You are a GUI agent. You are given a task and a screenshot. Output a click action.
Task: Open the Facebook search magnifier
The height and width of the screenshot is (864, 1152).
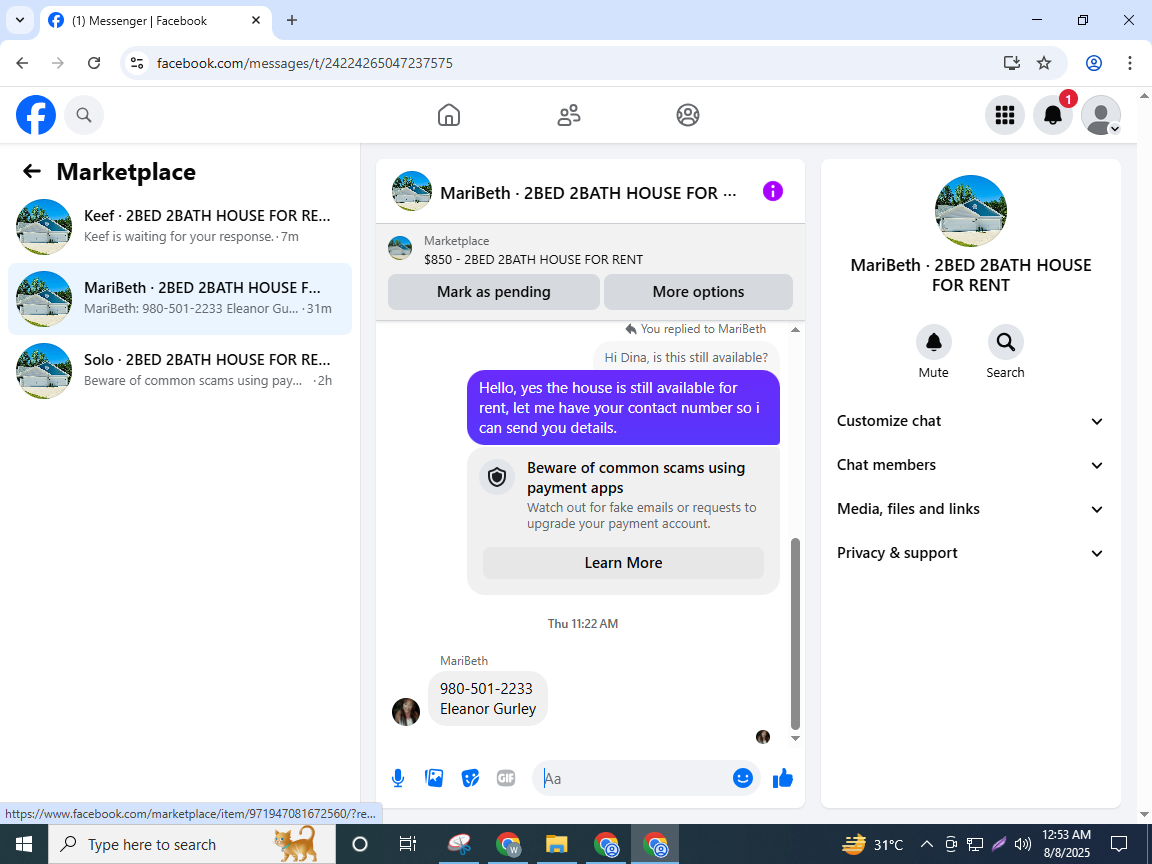click(x=84, y=115)
